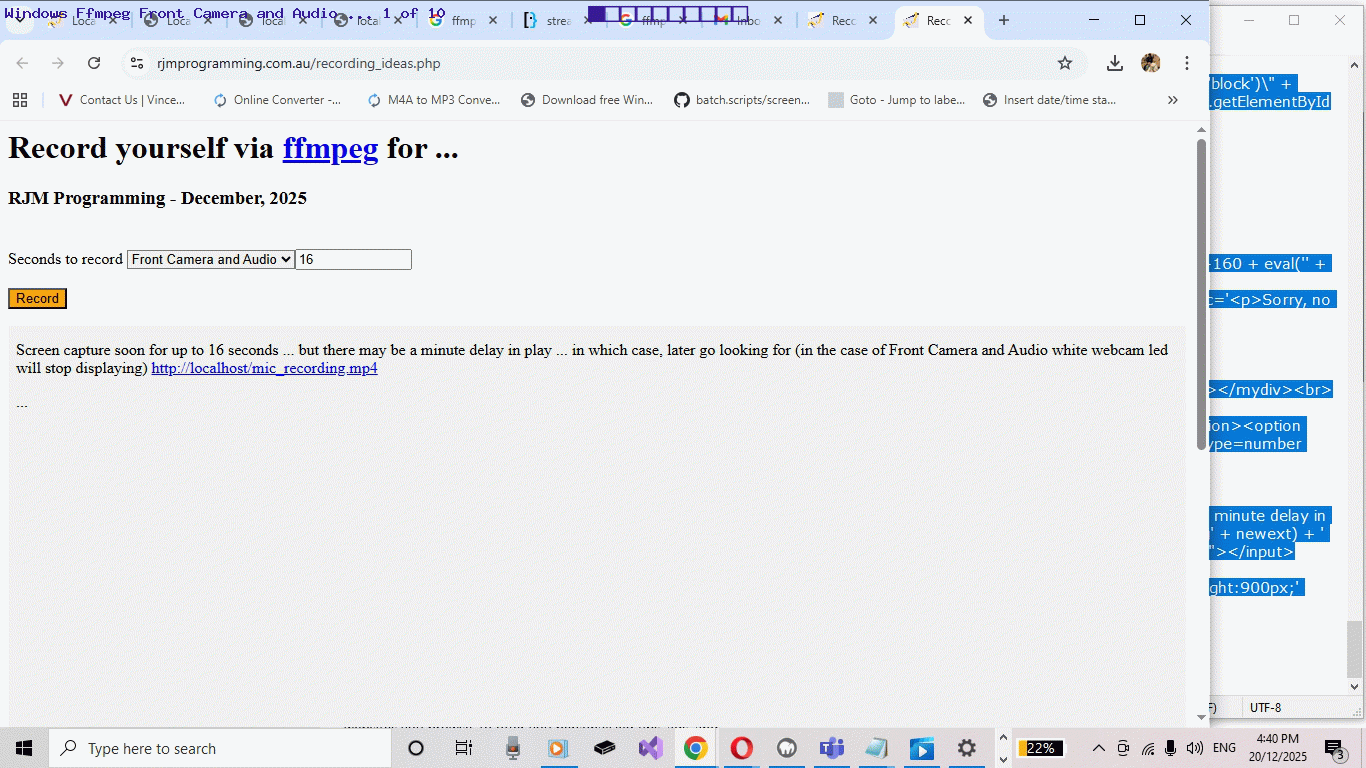
Task: Click the seconds input showing 16
Action: click(352, 259)
